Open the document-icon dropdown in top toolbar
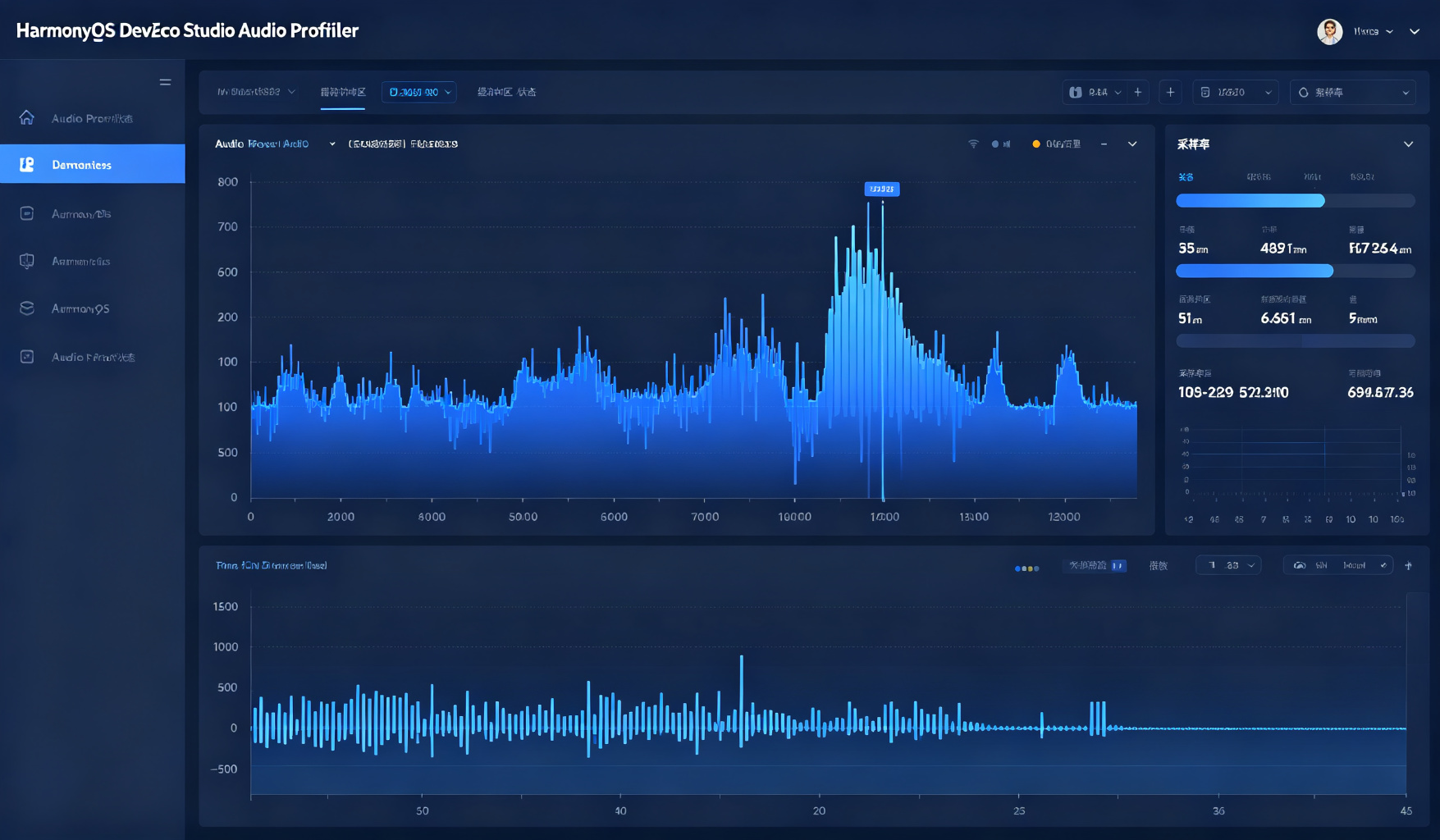This screenshot has width=1440, height=840. (x=1235, y=92)
